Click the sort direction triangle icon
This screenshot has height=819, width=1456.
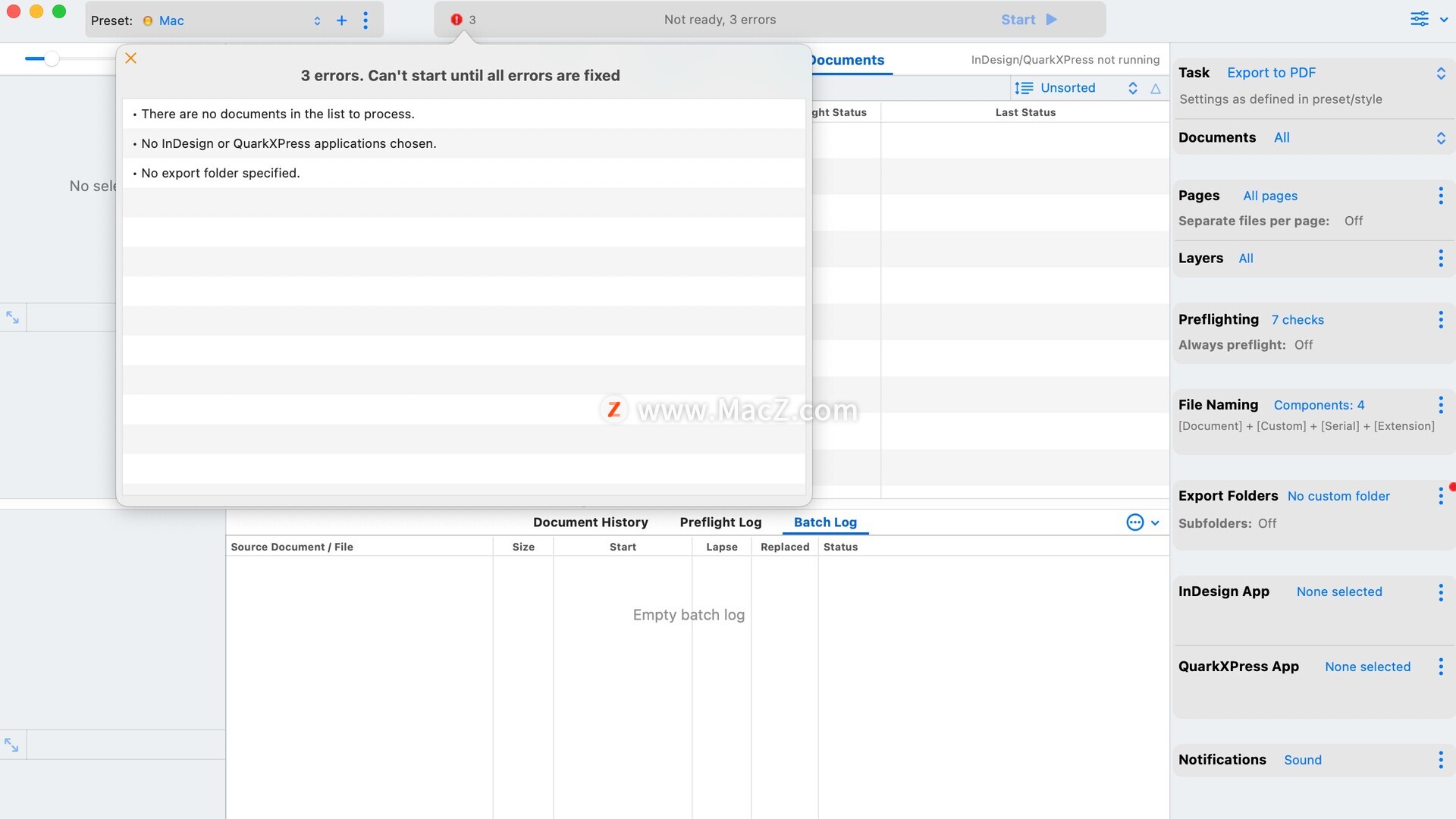click(x=1156, y=89)
